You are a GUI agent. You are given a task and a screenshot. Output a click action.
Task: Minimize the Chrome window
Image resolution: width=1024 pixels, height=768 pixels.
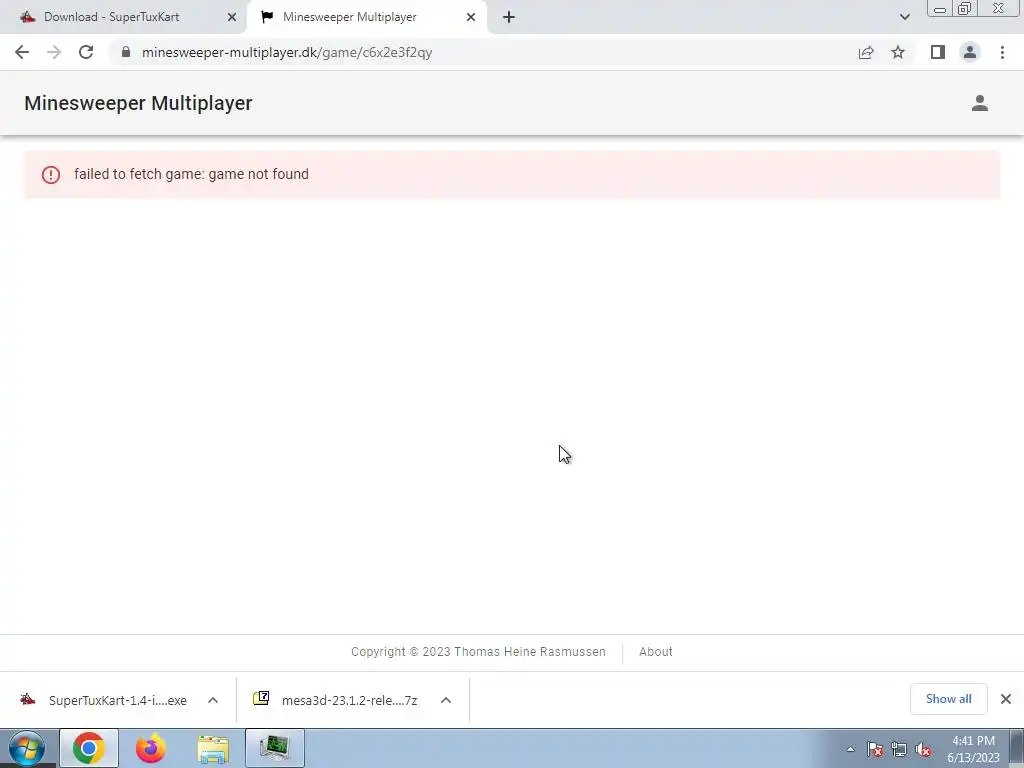[940, 8]
